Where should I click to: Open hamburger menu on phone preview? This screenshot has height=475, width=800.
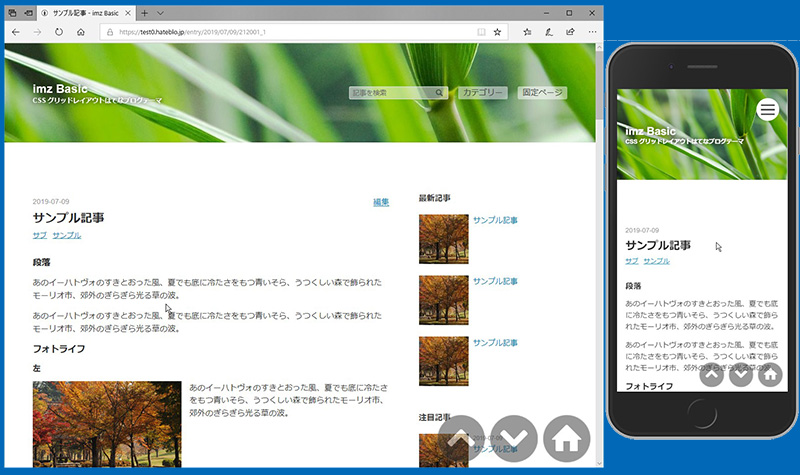pos(767,109)
